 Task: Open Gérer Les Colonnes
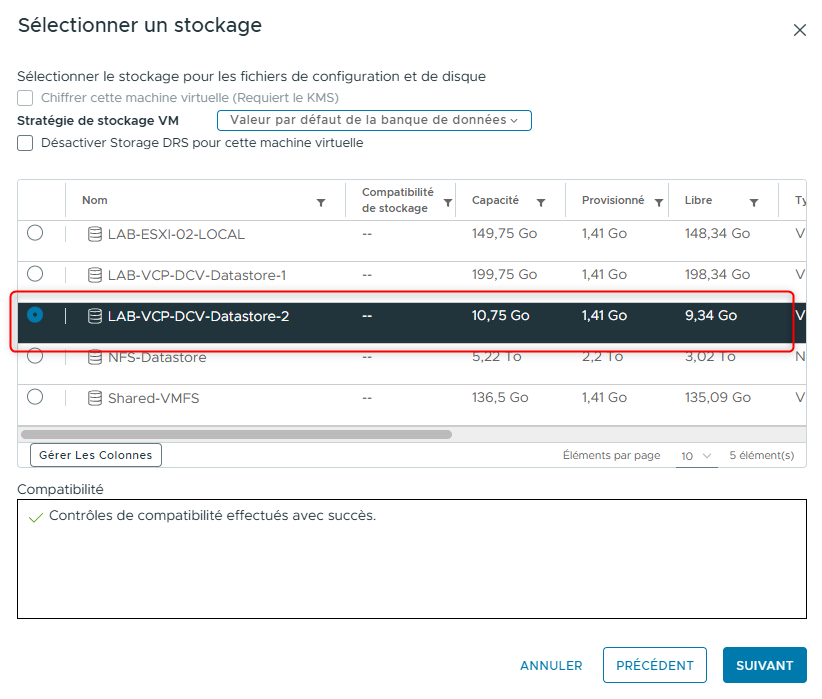(x=95, y=455)
